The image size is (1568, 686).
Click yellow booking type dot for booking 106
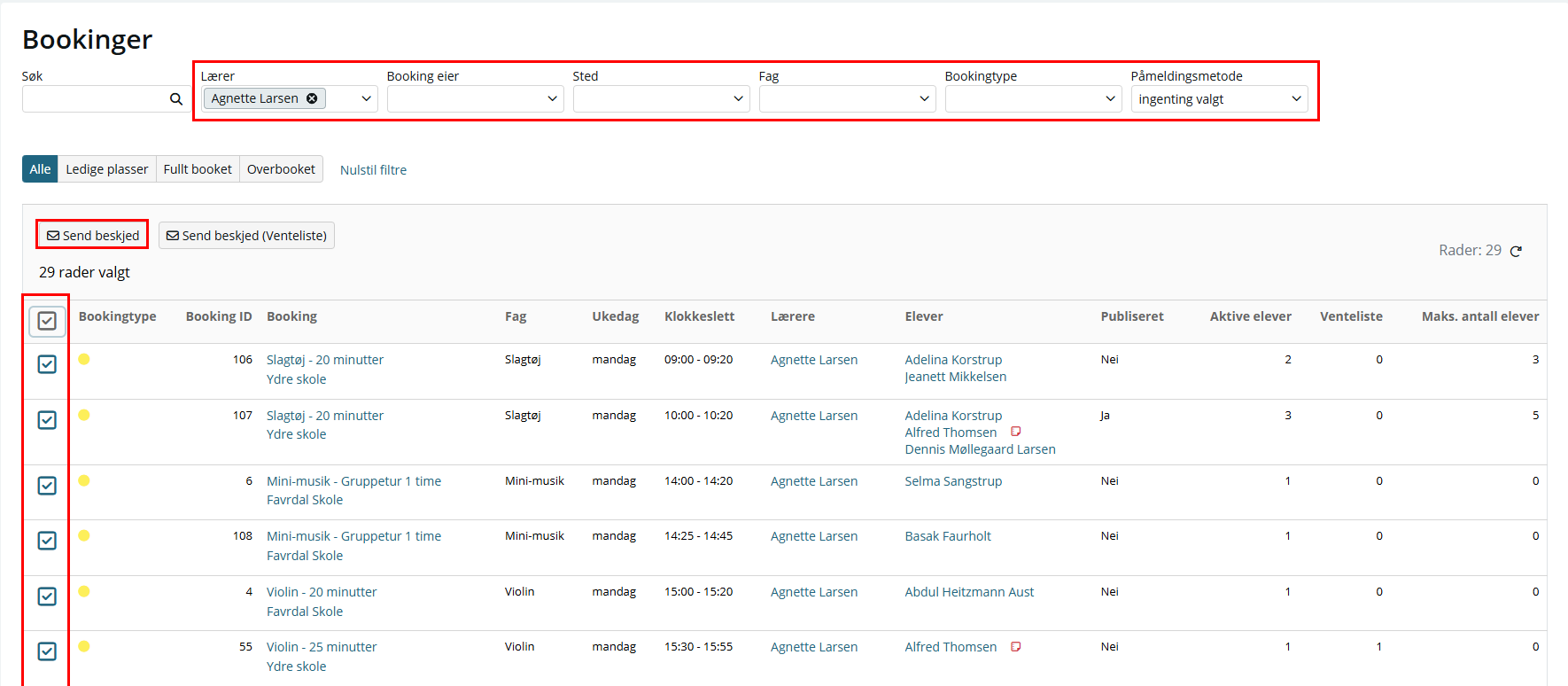pyautogui.click(x=84, y=359)
